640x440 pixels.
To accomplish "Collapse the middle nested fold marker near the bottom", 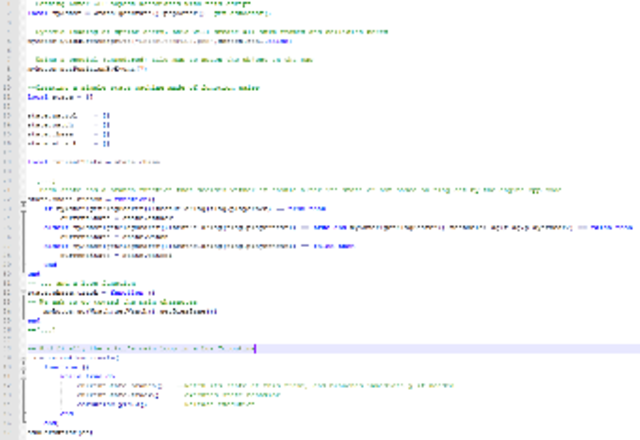I will (23, 368).
